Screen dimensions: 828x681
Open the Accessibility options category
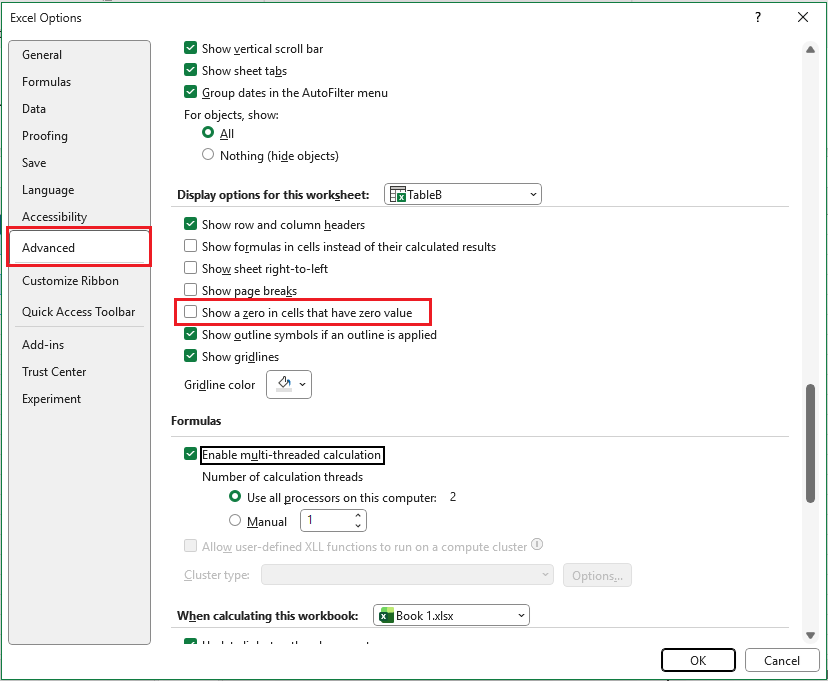coord(54,217)
